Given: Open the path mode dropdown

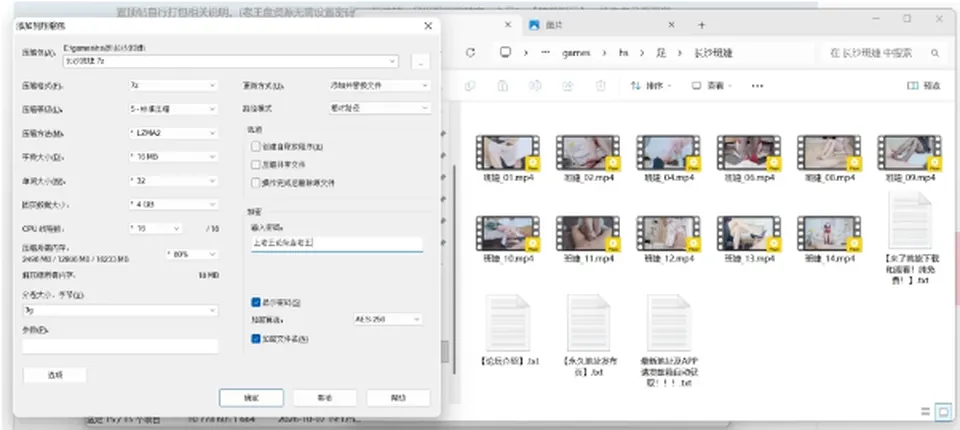Looking at the screenshot, I should pos(379,108).
